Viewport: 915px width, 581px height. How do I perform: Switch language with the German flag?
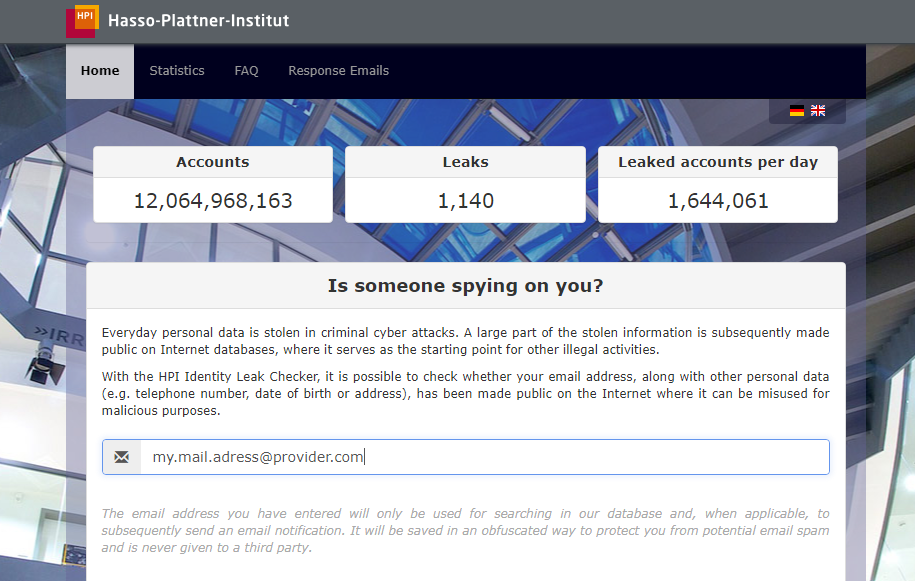[x=797, y=111]
